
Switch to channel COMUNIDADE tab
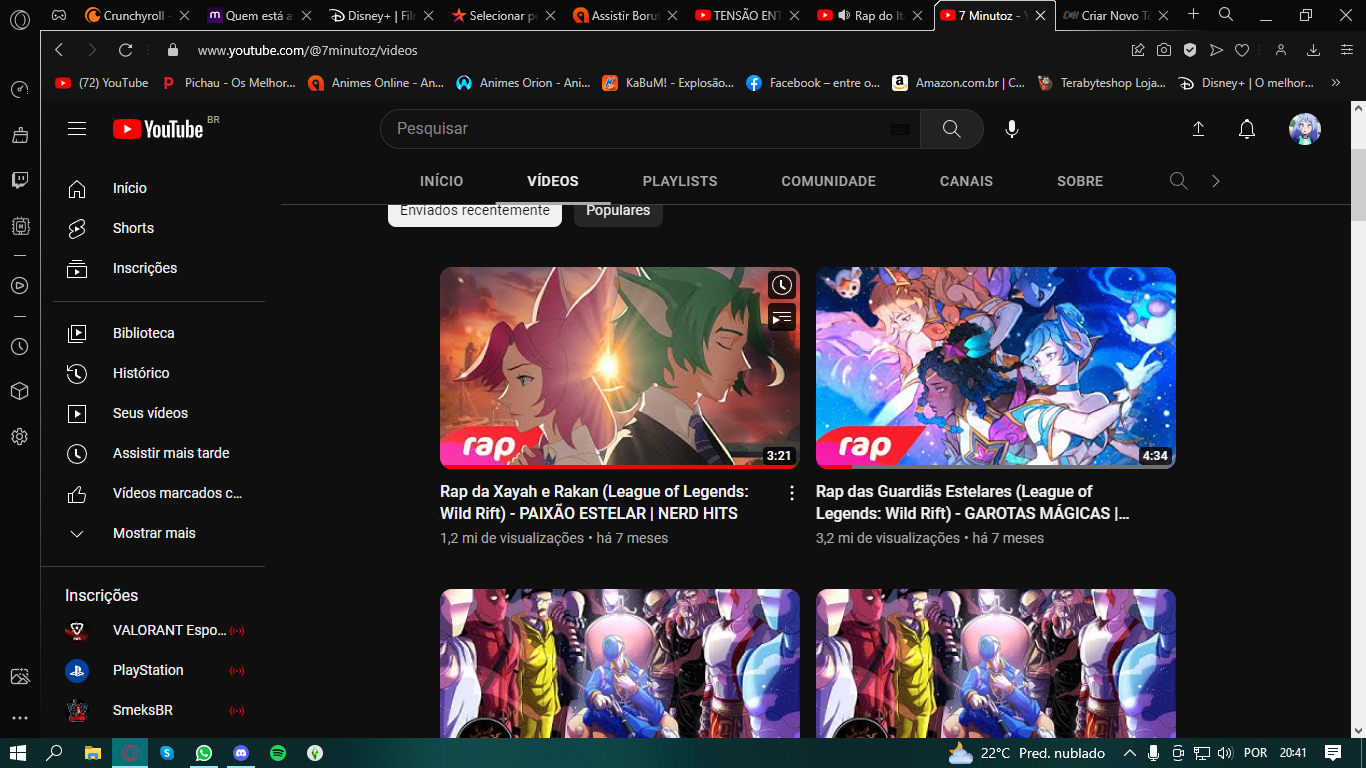(828, 181)
